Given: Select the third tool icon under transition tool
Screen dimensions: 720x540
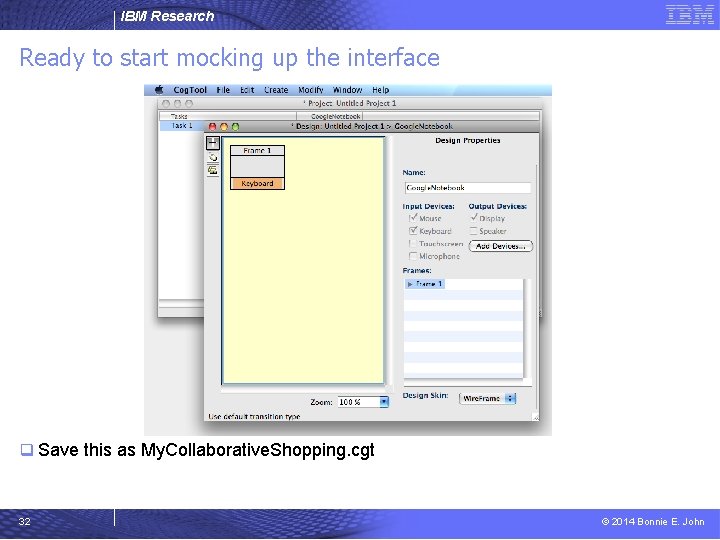Looking at the screenshot, I should (x=213, y=170).
